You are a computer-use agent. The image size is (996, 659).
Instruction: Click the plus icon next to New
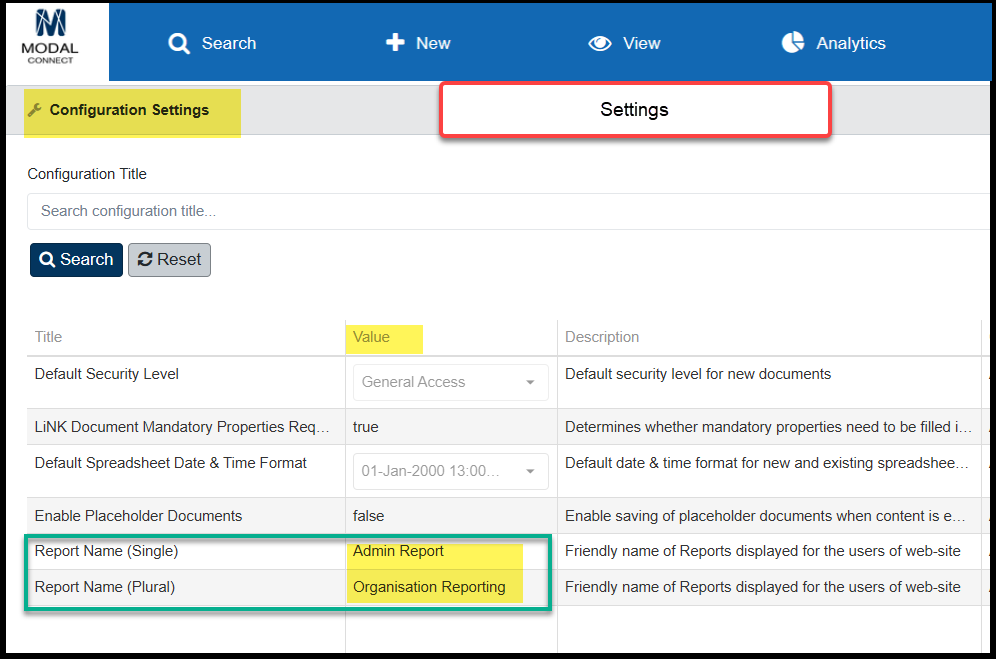pyautogui.click(x=395, y=43)
